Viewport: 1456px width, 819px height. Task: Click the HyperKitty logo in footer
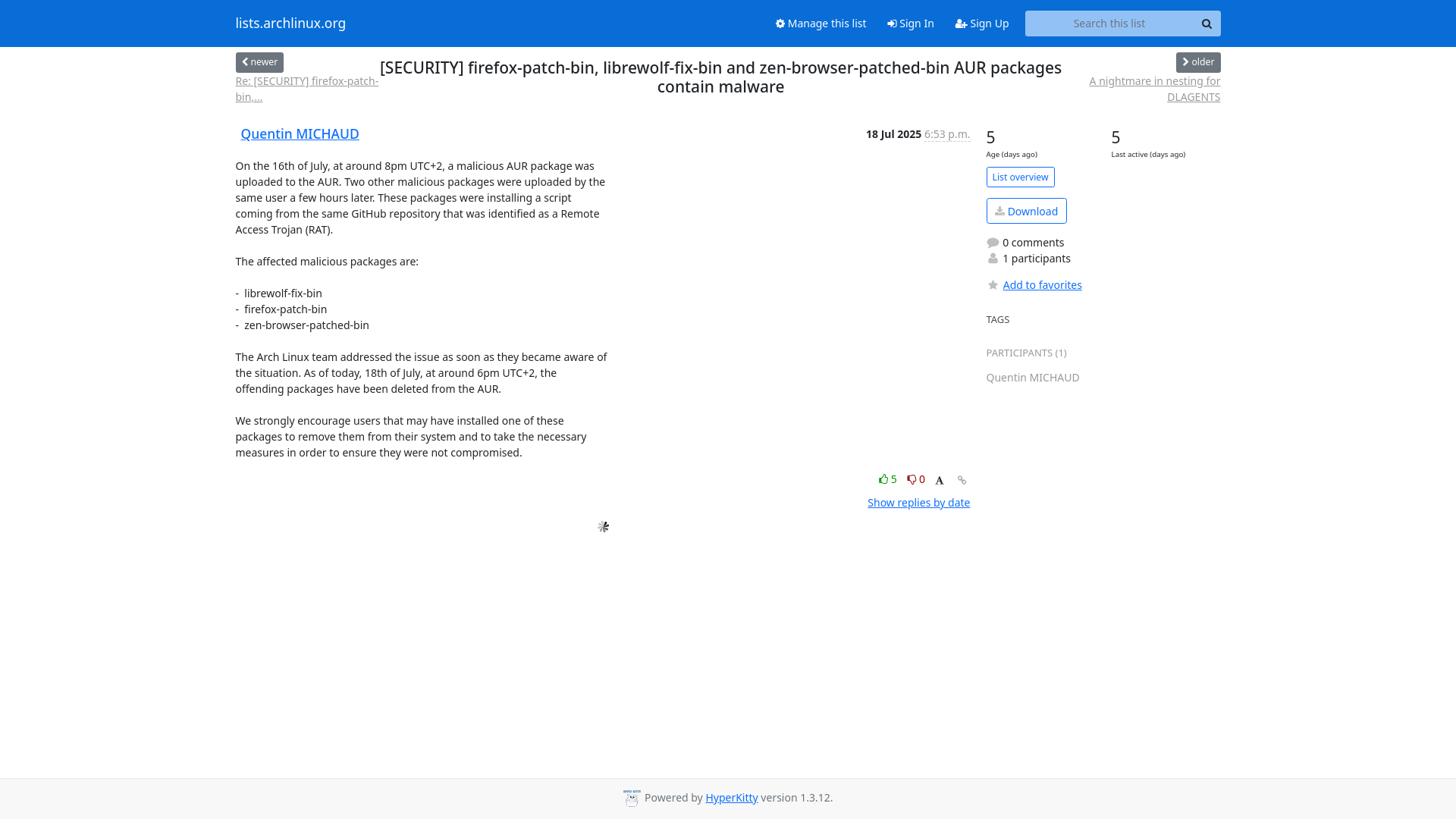pyautogui.click(x=632, y=798)
